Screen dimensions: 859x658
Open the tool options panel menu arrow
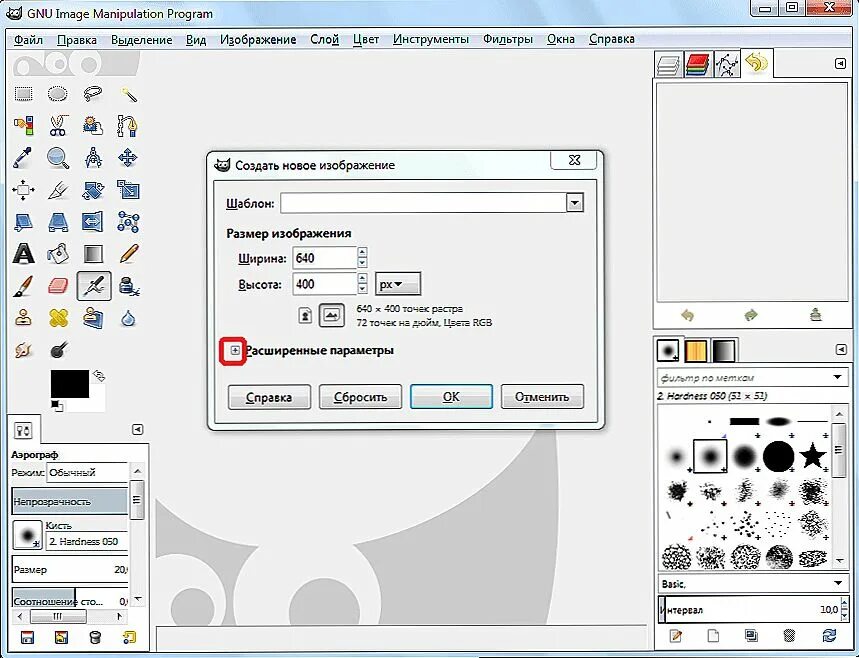click(x=138, y=430)
